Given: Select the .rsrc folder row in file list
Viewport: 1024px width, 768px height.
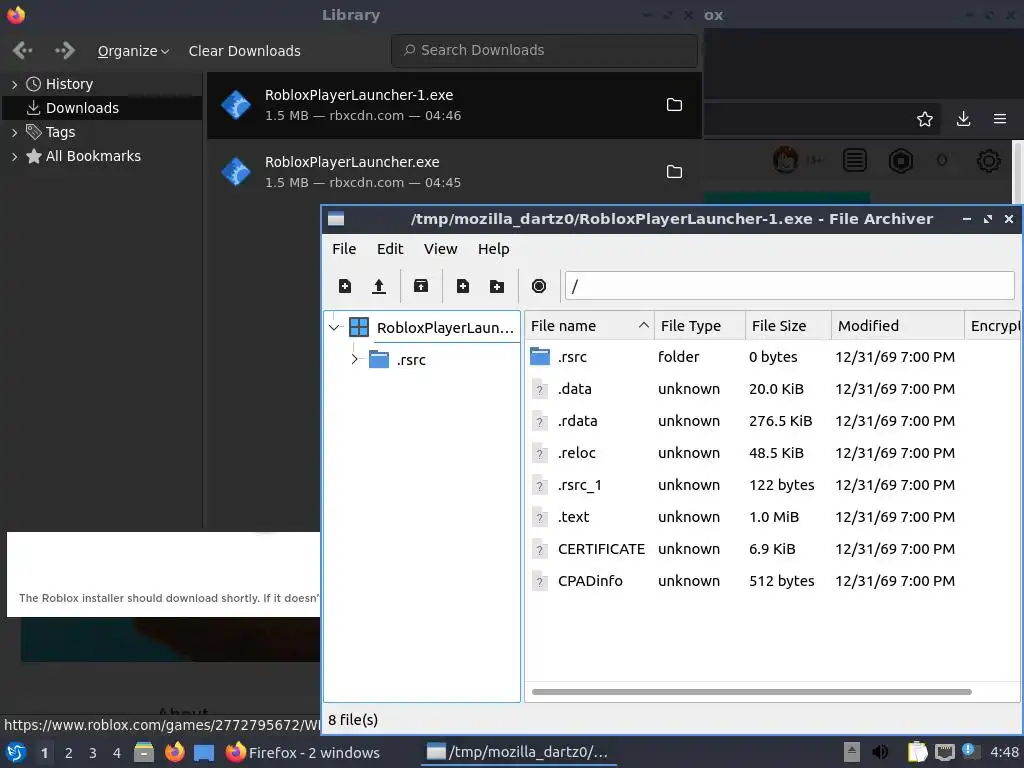Looking at the screenshot, I should [773, 357].
